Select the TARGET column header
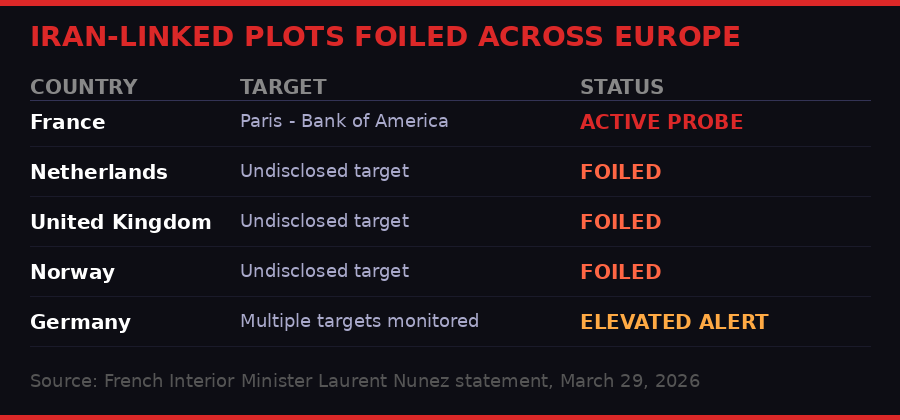This screenshot has width=900, height=420. 283,87
